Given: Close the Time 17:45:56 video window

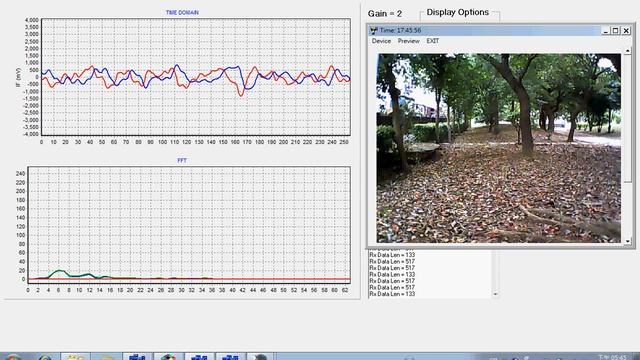Looking at the screenshot, I should tap(626, 31).
